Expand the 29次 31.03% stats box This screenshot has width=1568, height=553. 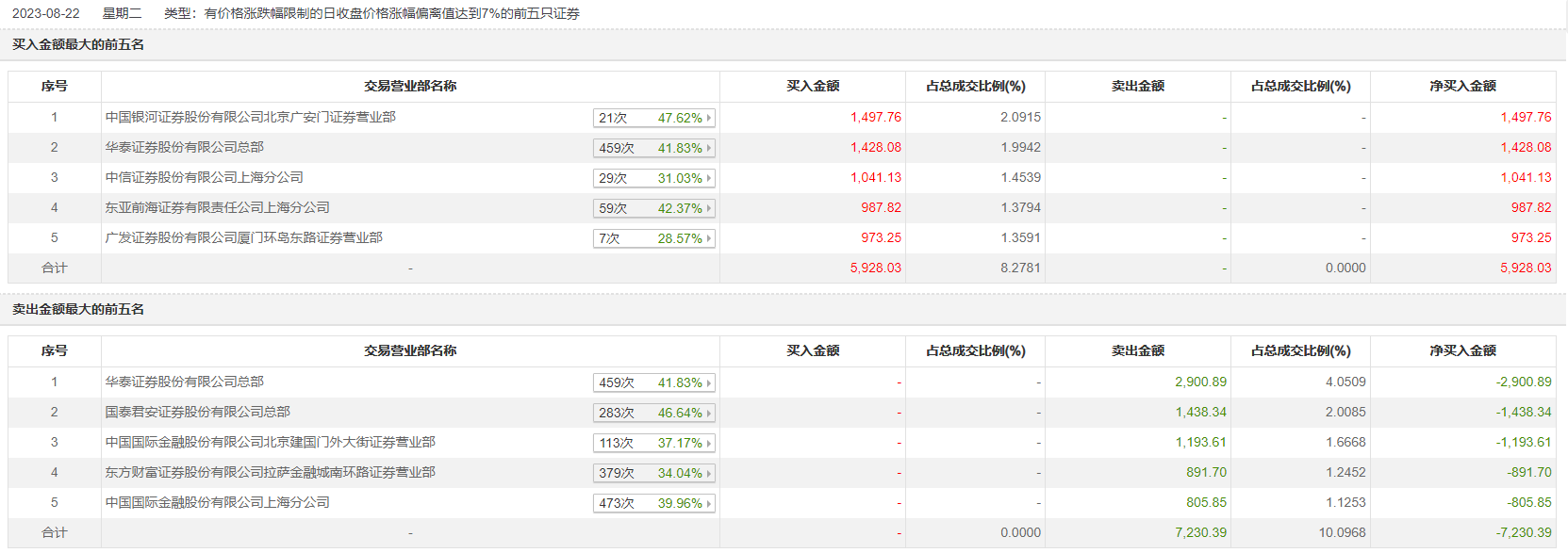pyautogui.click(x=653, y=178)
